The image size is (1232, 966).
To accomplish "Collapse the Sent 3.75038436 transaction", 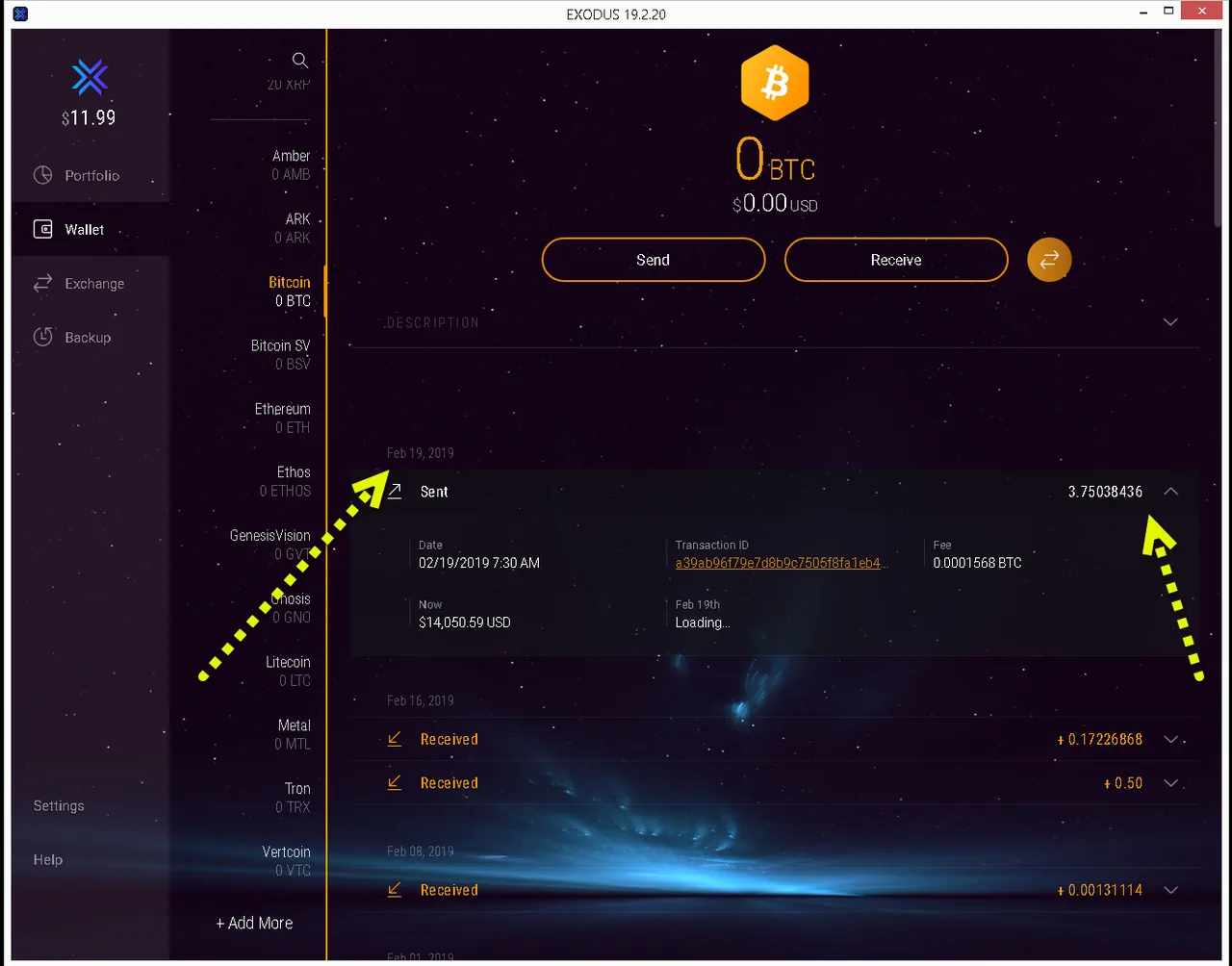I will tap(1170, 491).
